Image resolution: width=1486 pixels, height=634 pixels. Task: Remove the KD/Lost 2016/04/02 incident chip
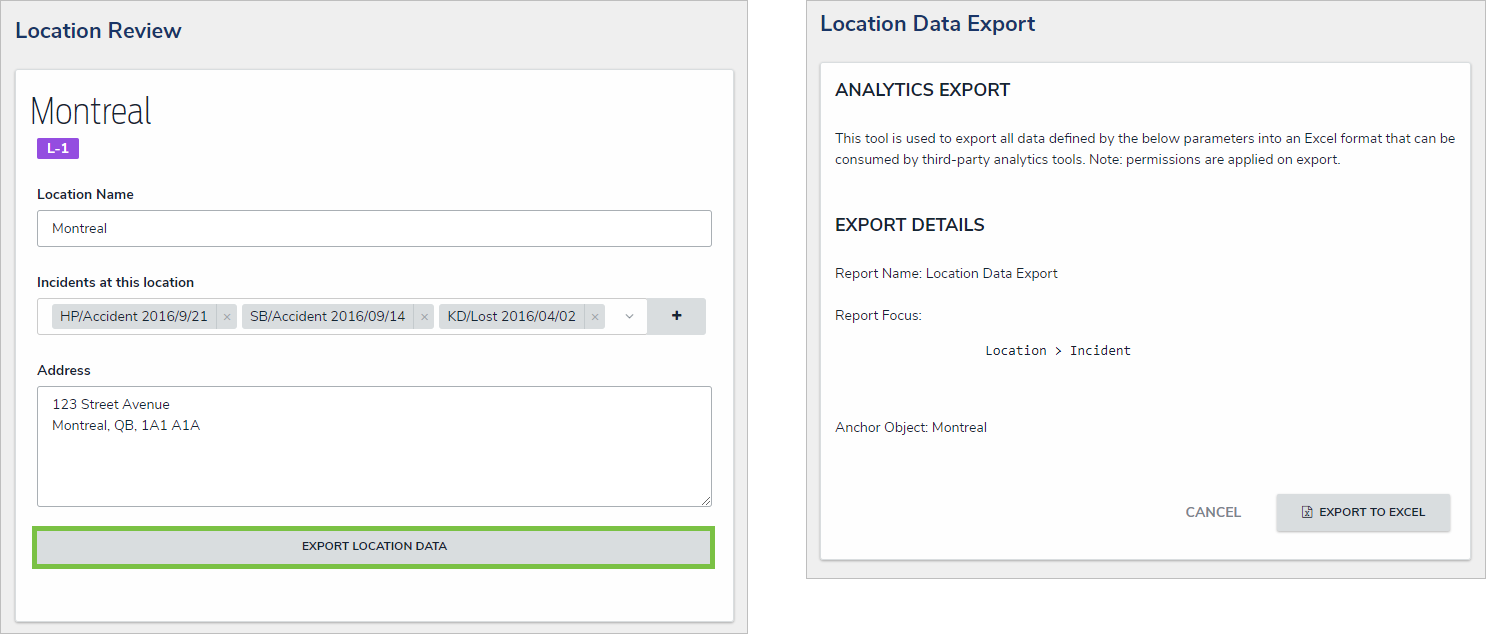click(x=595, y=317)
